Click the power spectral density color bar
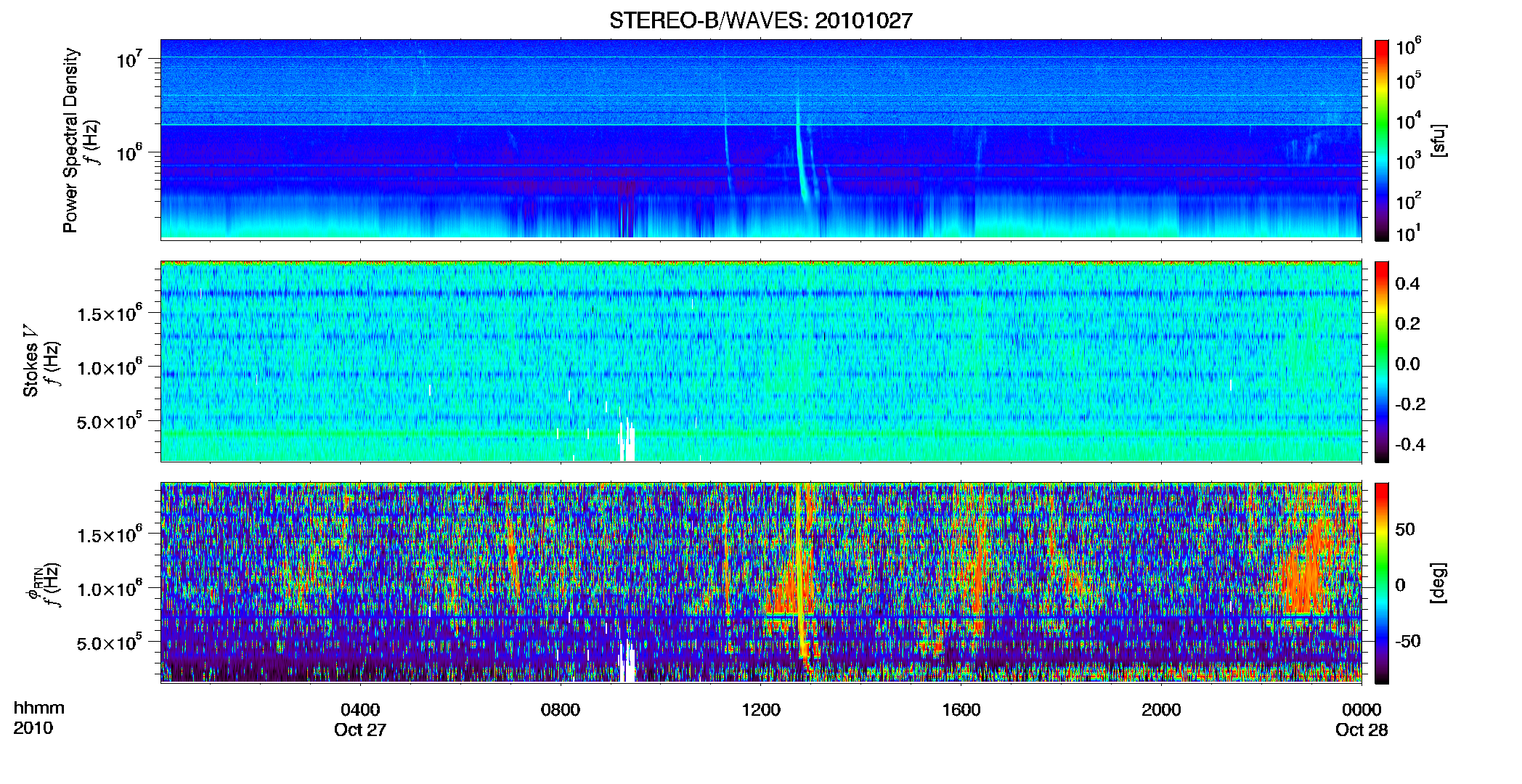 pos(1382,140)
